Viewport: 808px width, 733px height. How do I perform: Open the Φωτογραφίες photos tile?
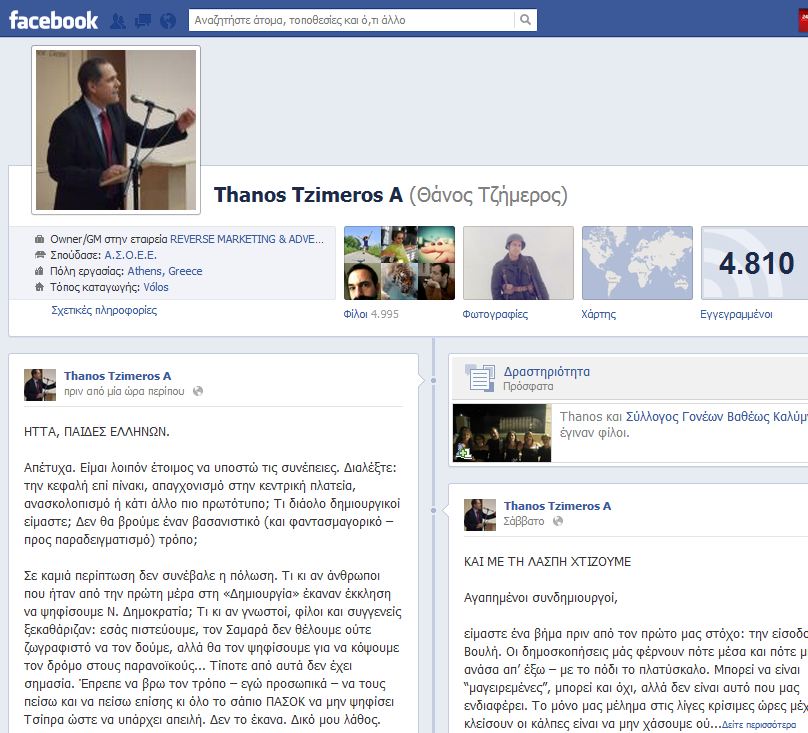[x=518, y=264]
